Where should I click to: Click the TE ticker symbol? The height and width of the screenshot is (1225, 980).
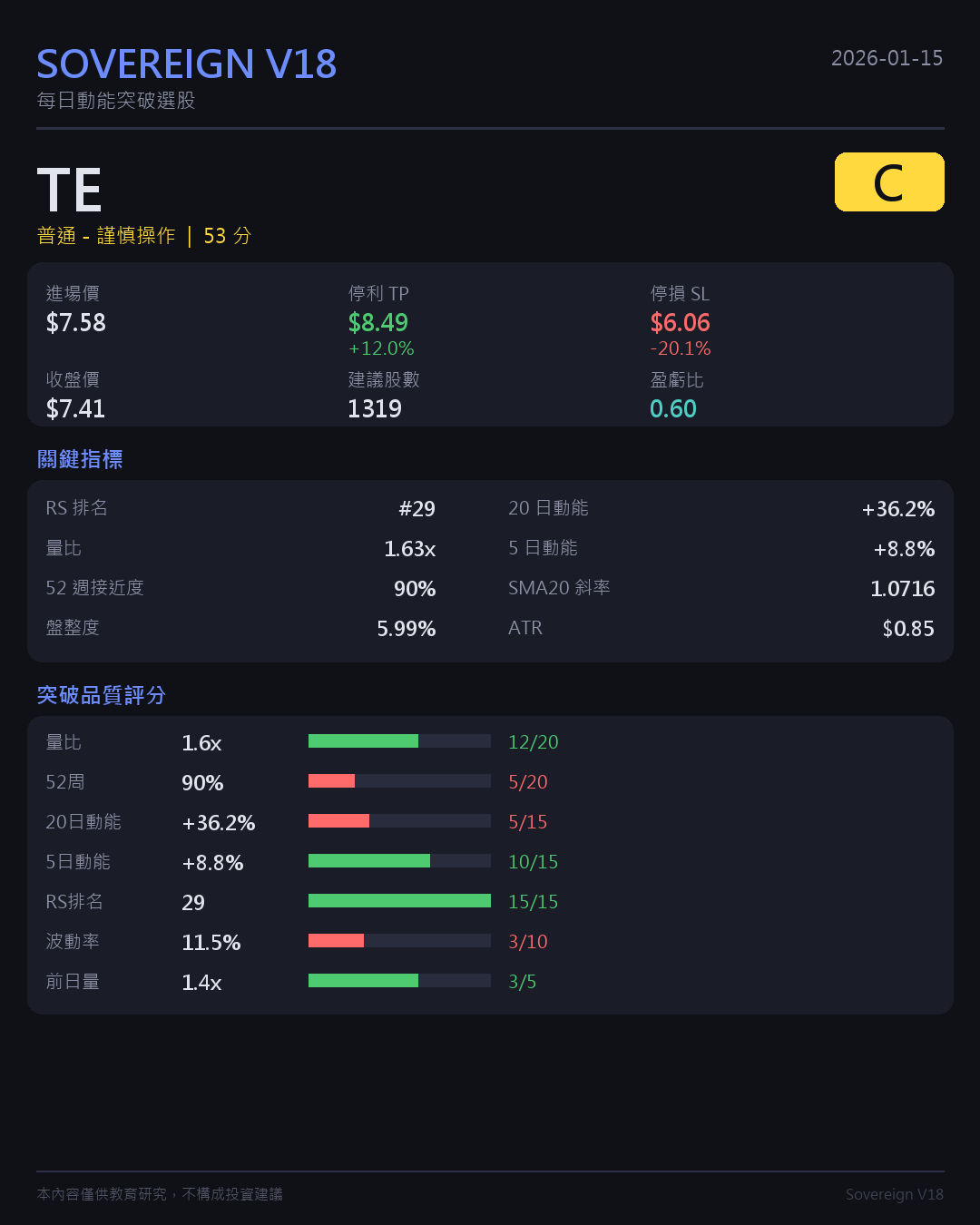pyautogui.click(x=69, y=191)
